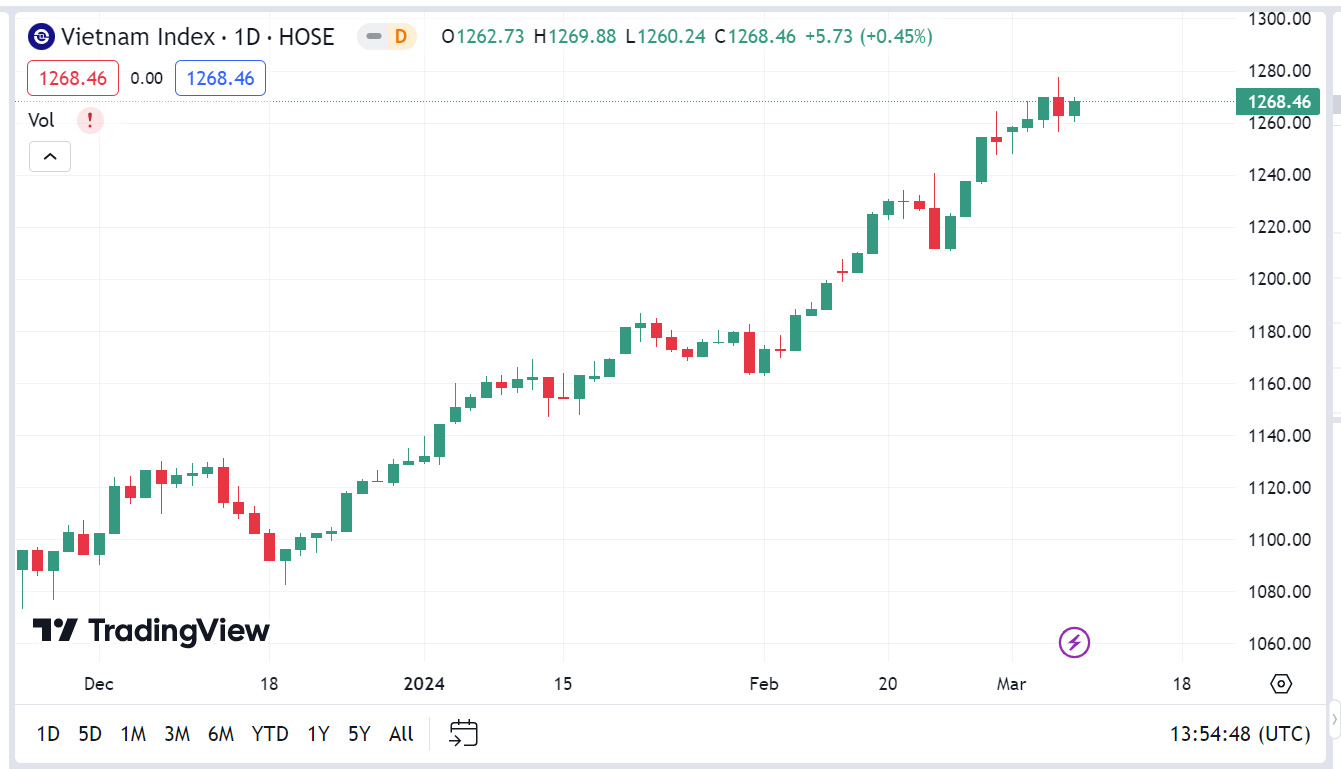The height and width of the screenshot is (769, 1341).
Task: Click the green 1268.46 price axis label
Action: pyautogui.click(x=1279, y=102)
